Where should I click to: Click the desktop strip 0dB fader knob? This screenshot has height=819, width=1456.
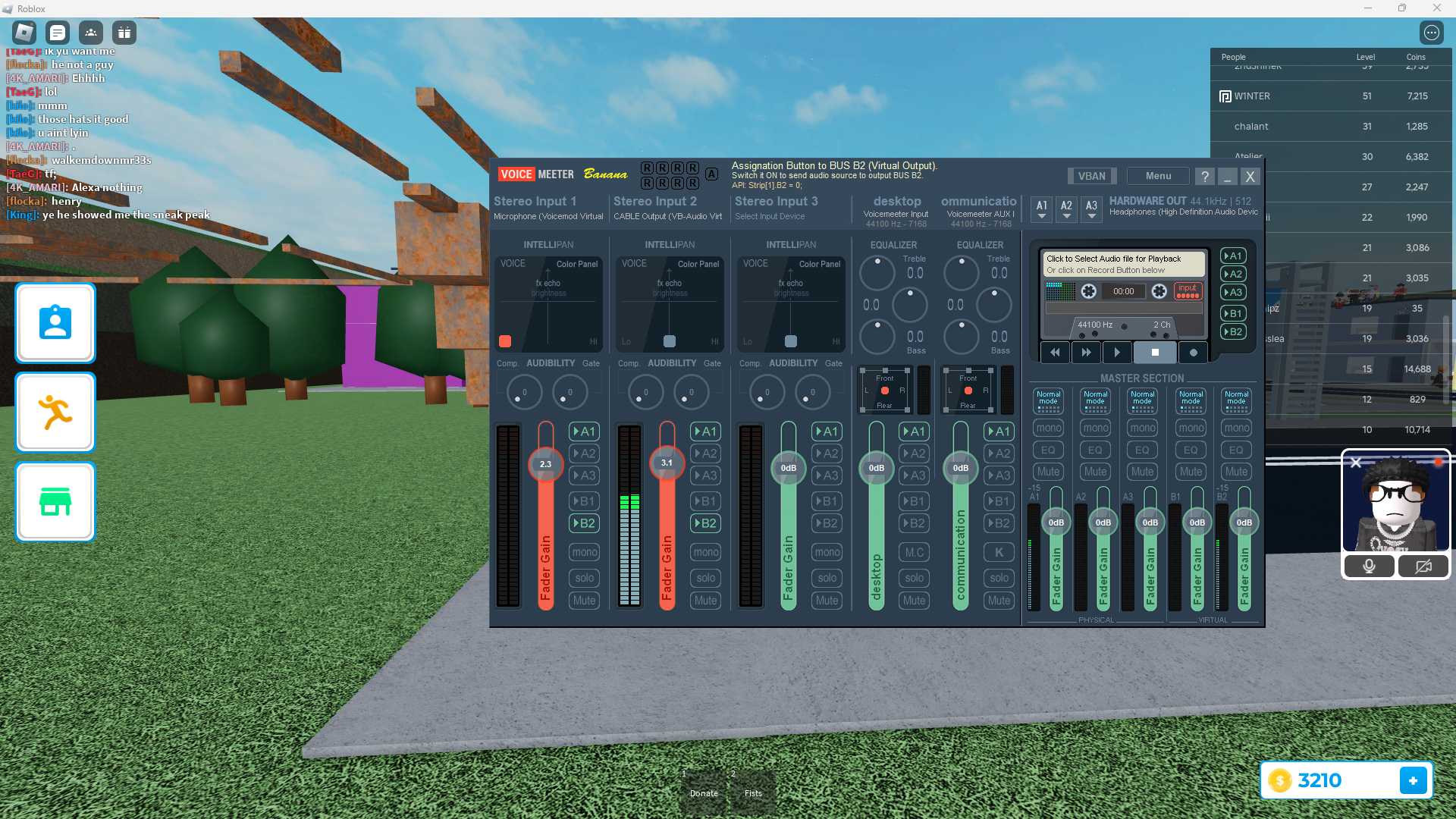[x=876, y=468]
